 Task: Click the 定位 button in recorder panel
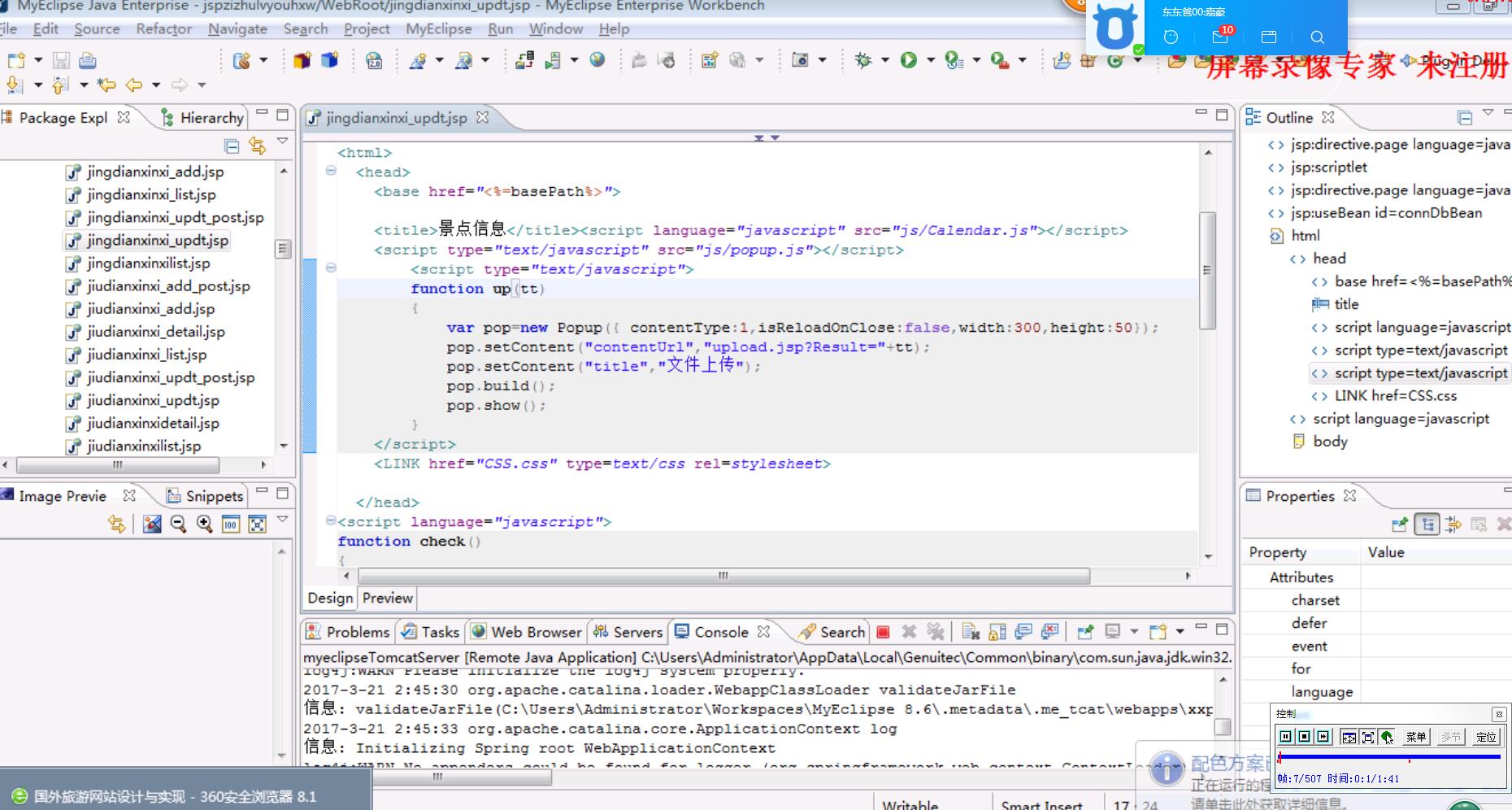click(1486, 737)
